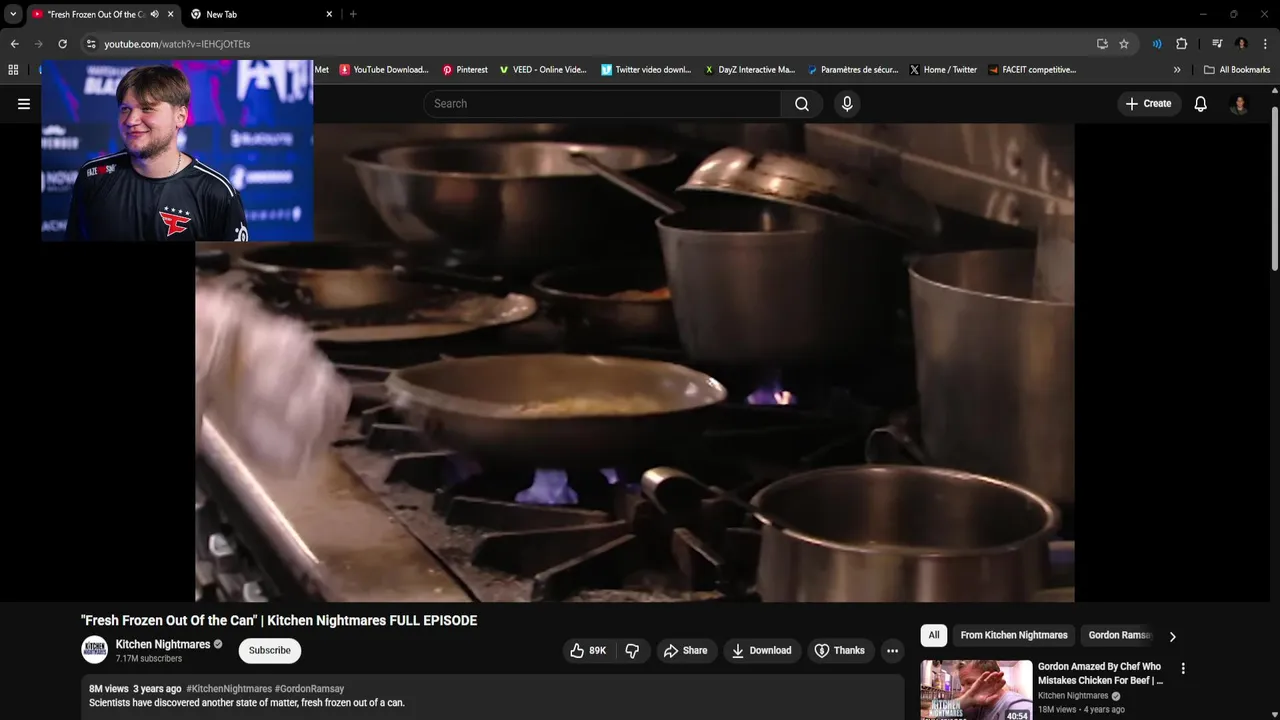The image size is (1280, 720).
Task: Open a new browser tab
Action: coord(353,14)
